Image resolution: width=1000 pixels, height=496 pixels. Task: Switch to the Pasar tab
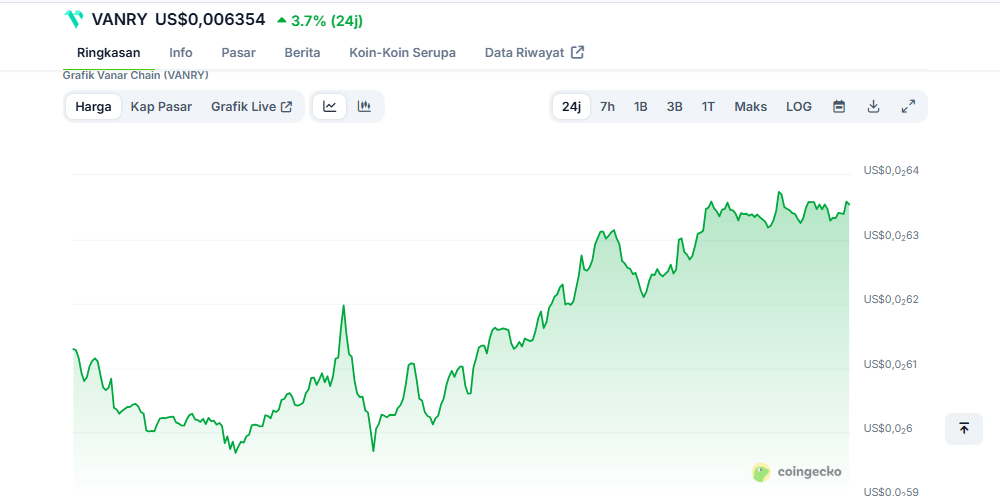click(x=239, y=53)
